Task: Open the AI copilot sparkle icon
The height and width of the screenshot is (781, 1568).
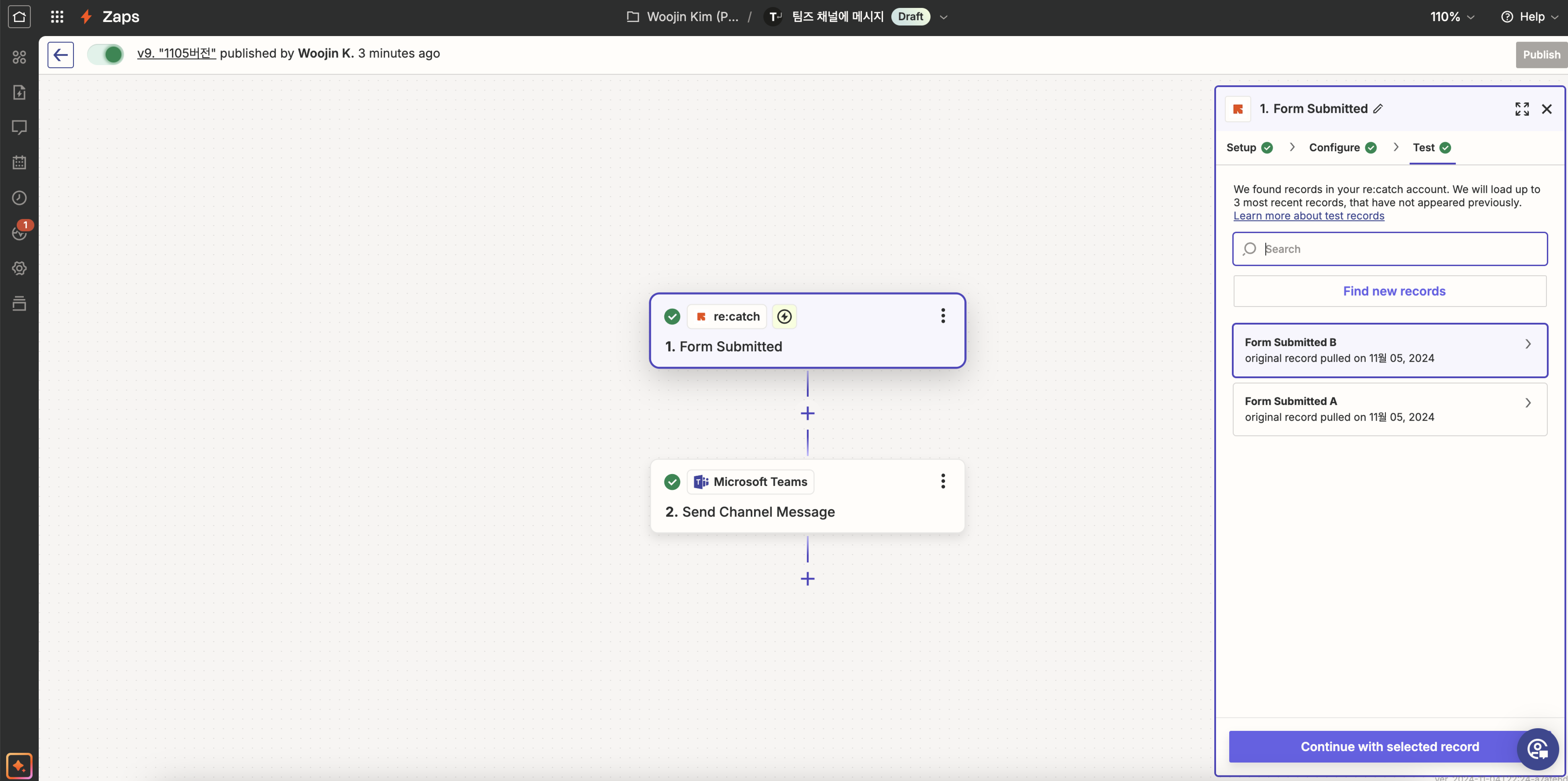Action: (19, 765)
